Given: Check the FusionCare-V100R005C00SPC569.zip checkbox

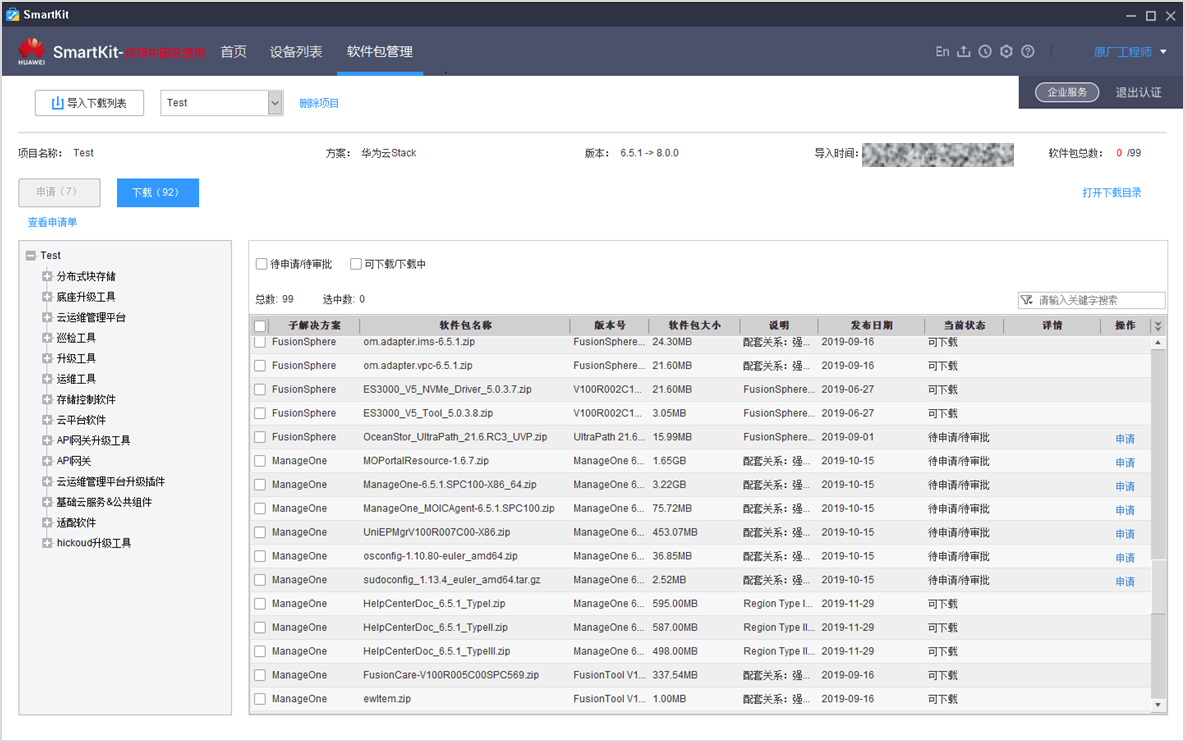Looking at the screenshot, I should click(260, 676).
